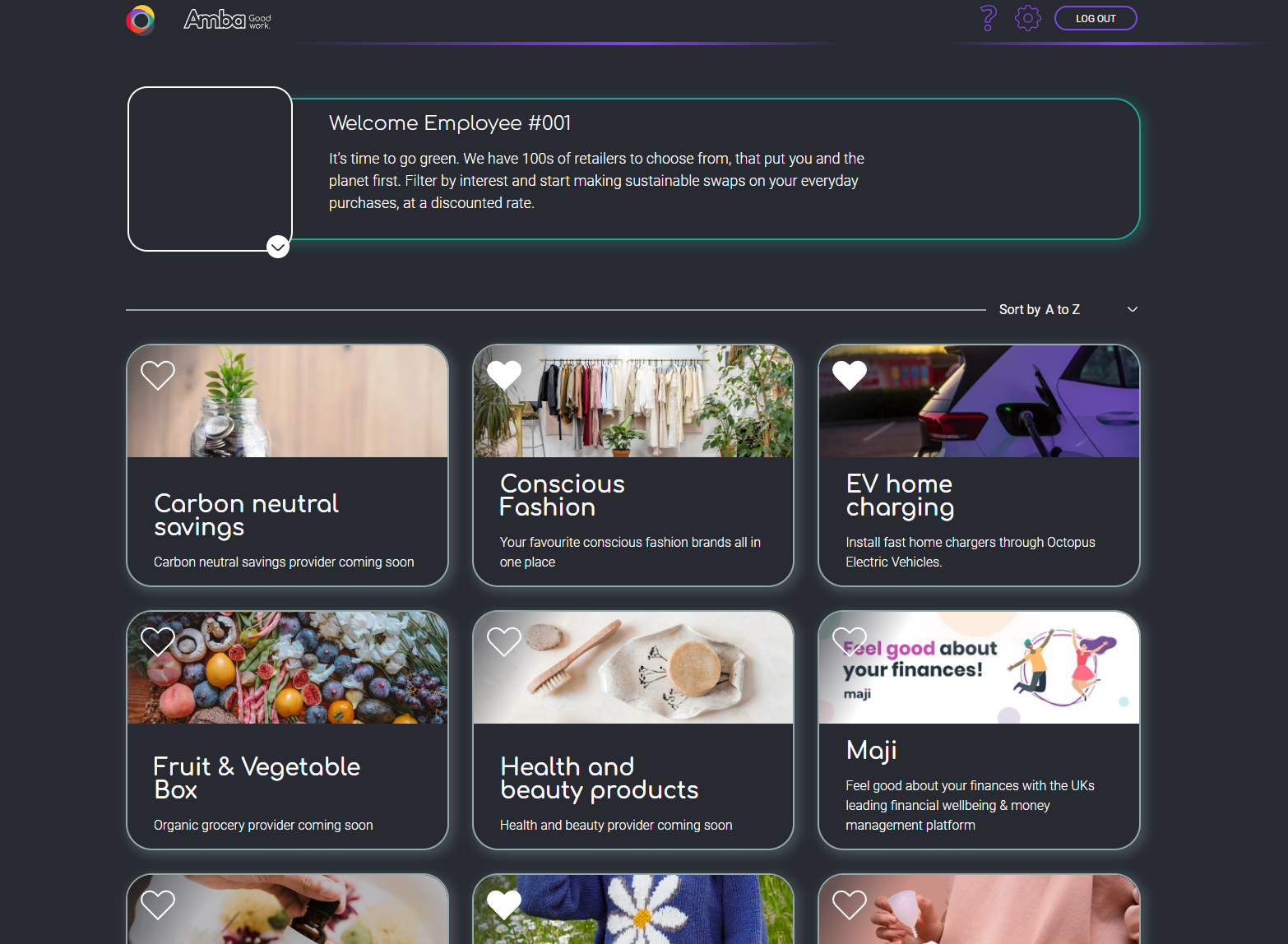Click the sort dropdown chevron arrow
The height and width of the screenshot is (944, 1288).
click(x=1132, y=309)
